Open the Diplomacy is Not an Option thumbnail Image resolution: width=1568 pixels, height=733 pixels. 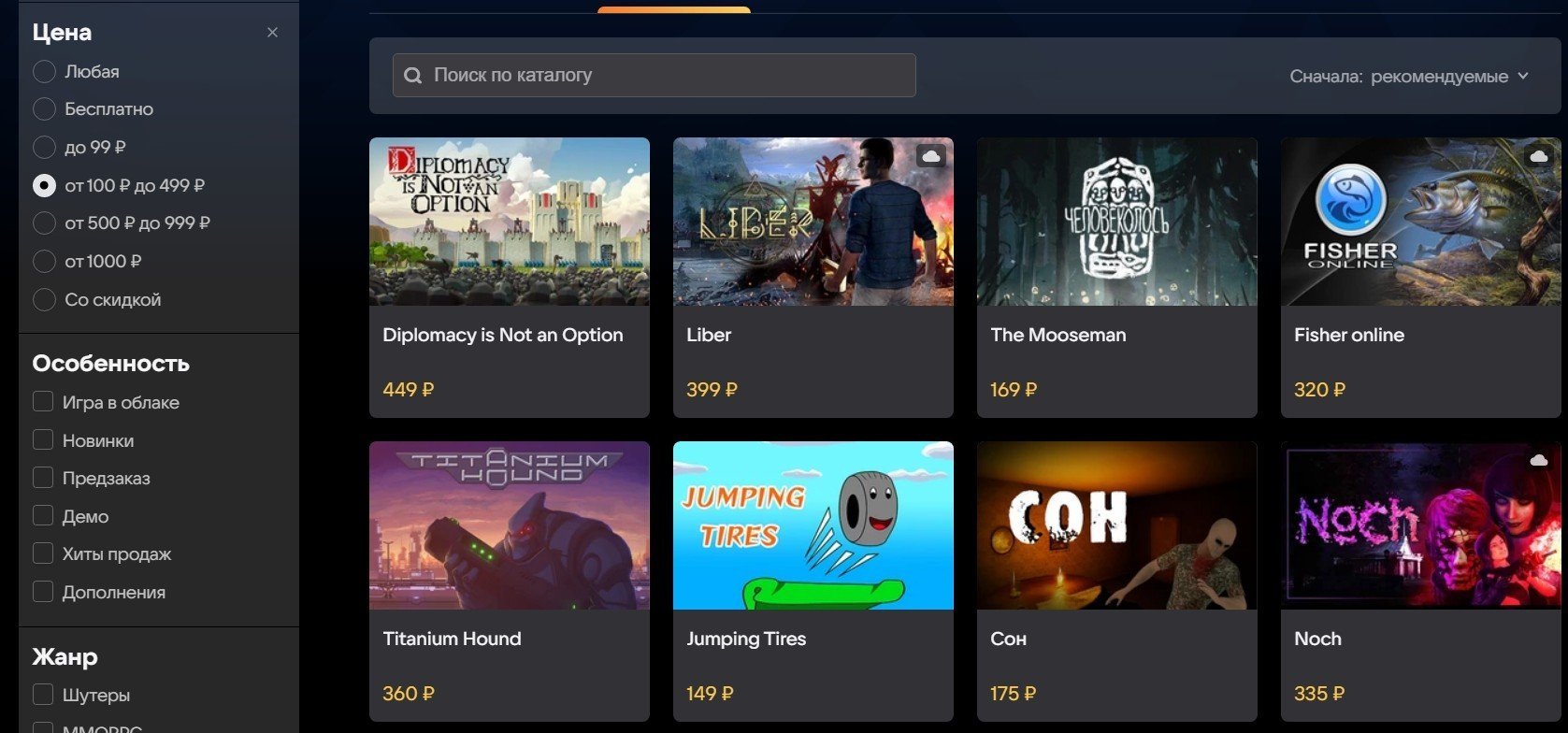tap(510, 222)
